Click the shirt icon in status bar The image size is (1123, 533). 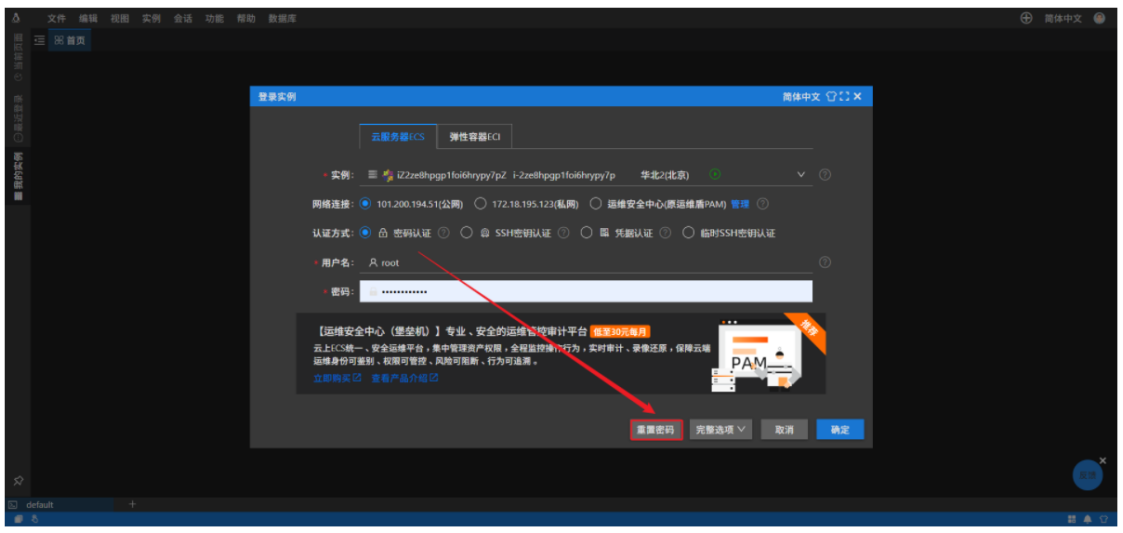1103,519
